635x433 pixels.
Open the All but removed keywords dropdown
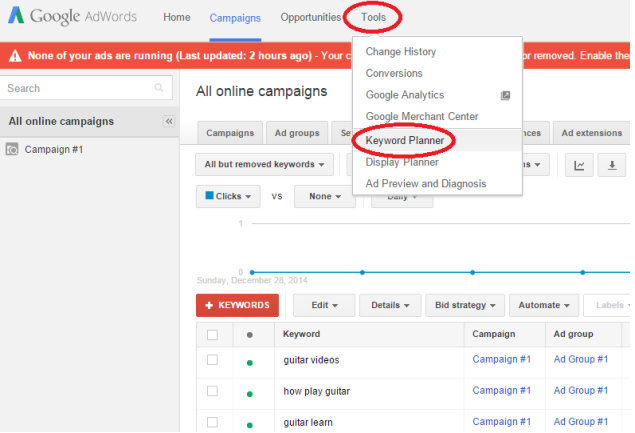[x=266, y=165]
